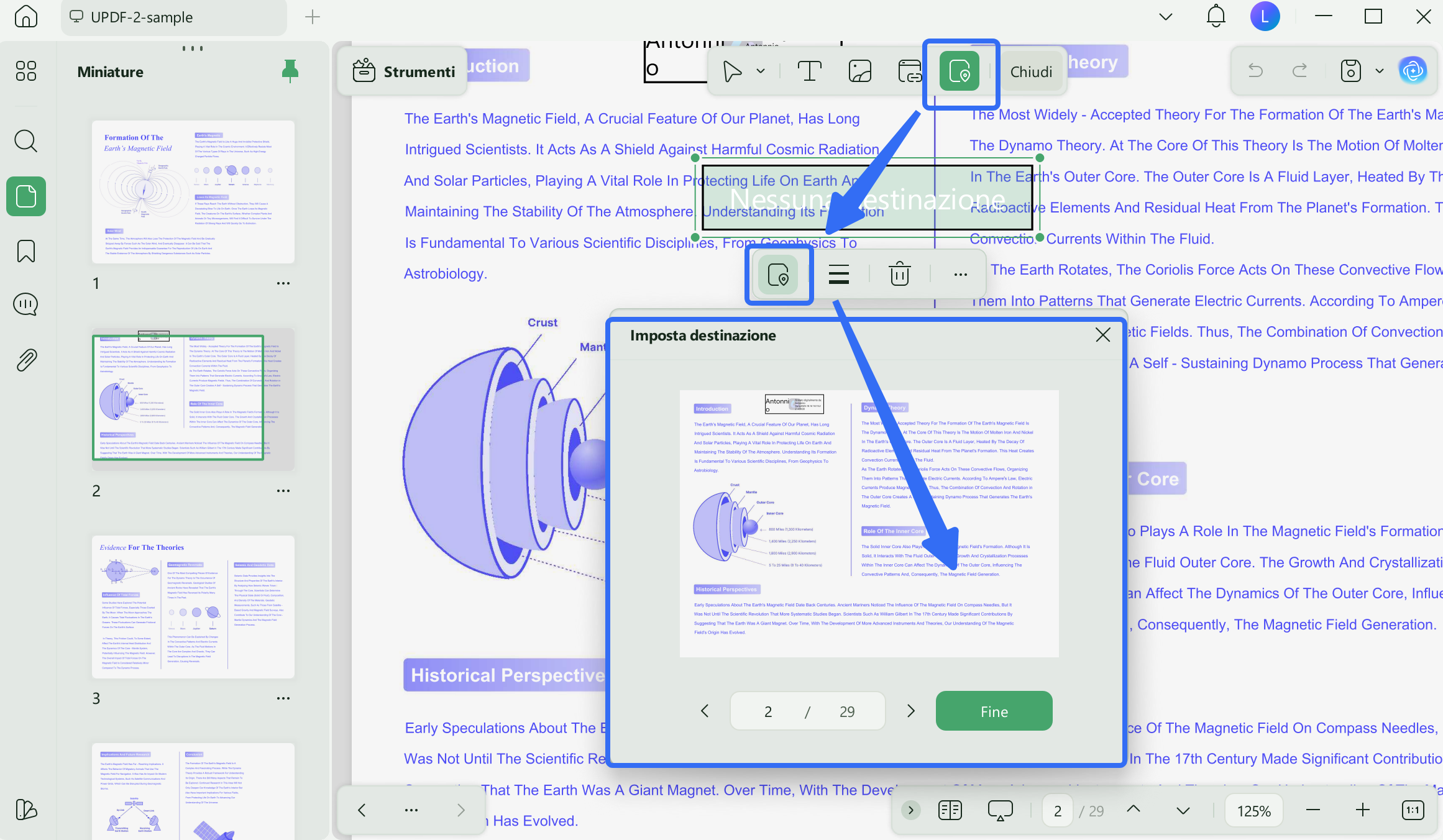Start slideshow presentation icon
Screen dimensions: 1443x840
click(1001, 810)
